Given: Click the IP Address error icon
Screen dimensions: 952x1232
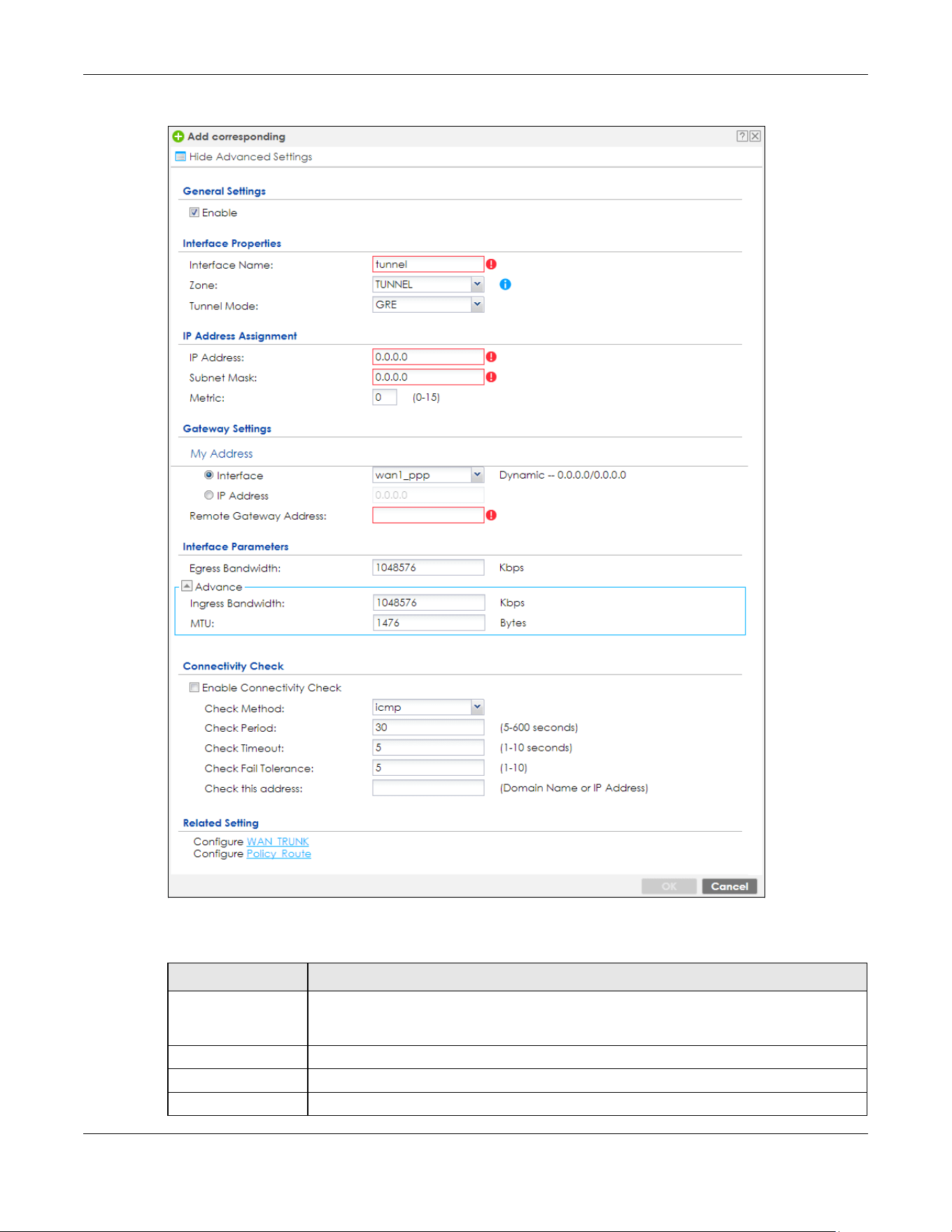Looking at the screenshot, I should [491, 357].
